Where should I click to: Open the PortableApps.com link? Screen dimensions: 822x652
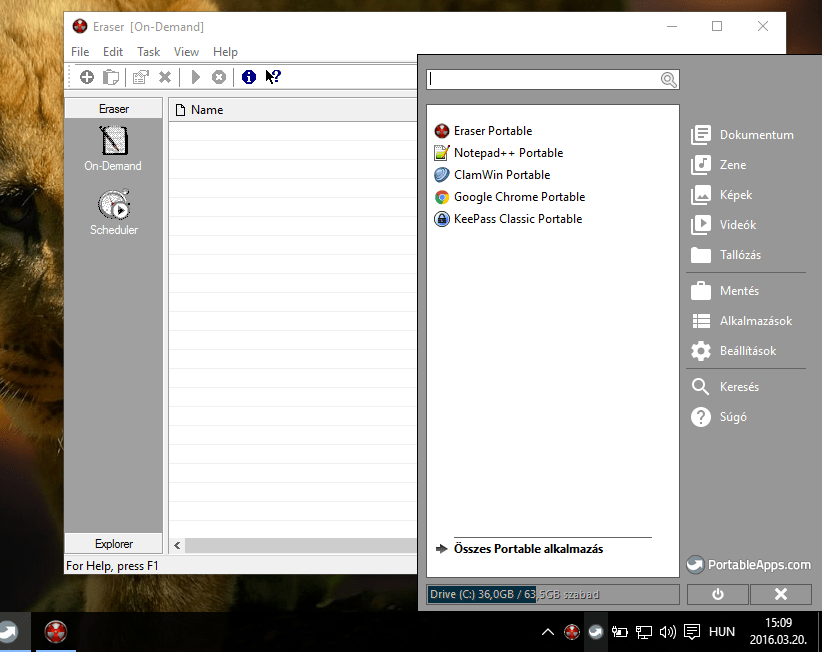(x=749, y=564)
